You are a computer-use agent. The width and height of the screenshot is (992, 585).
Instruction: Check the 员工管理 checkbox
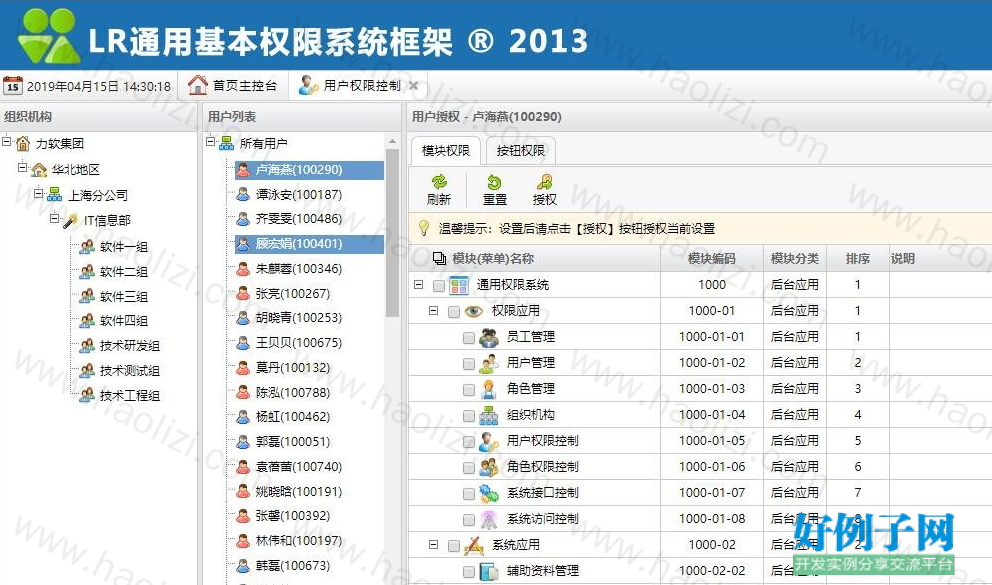(x=469, y=338)
